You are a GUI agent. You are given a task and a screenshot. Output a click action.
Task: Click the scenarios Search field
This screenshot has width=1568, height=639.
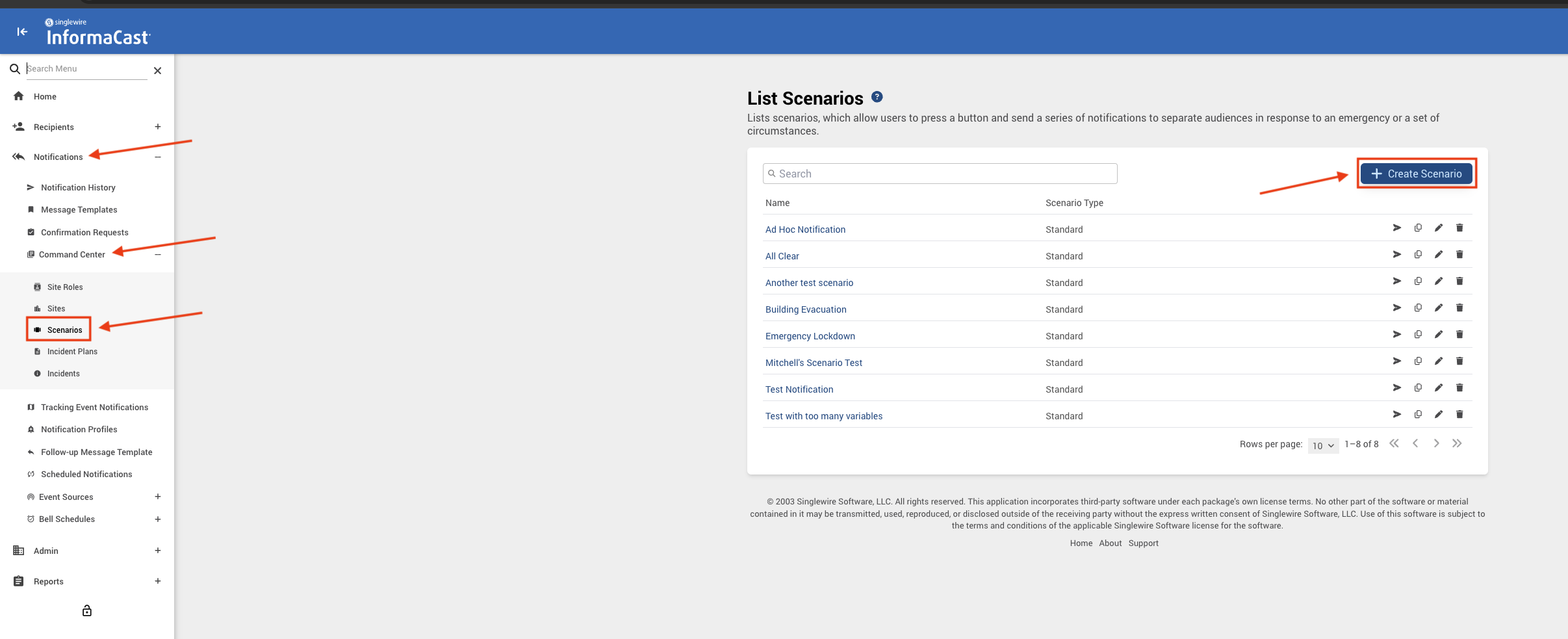[940, 174]
